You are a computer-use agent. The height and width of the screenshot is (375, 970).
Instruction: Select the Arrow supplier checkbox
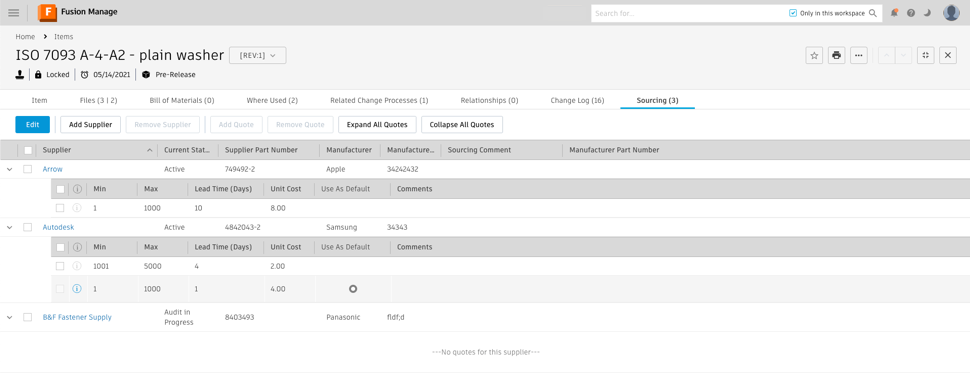point(27,169)
